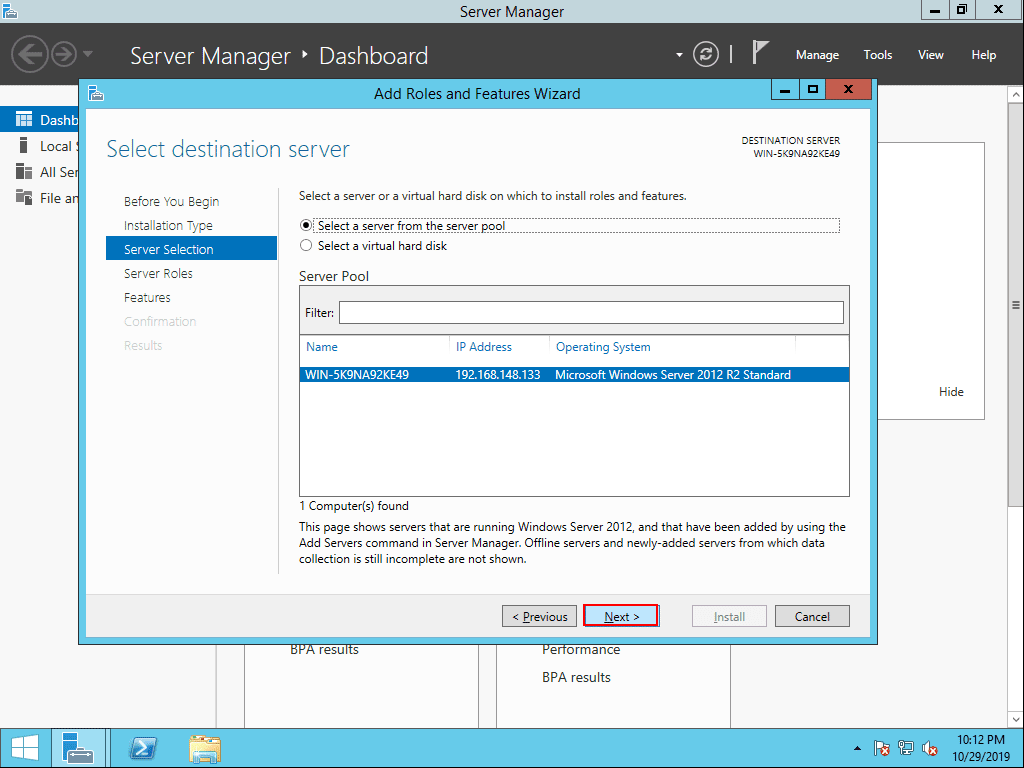The width and height of the screenshot is (1024, 768).
Task: Open the notifications flag icon
Action: (x=759, y=53)
